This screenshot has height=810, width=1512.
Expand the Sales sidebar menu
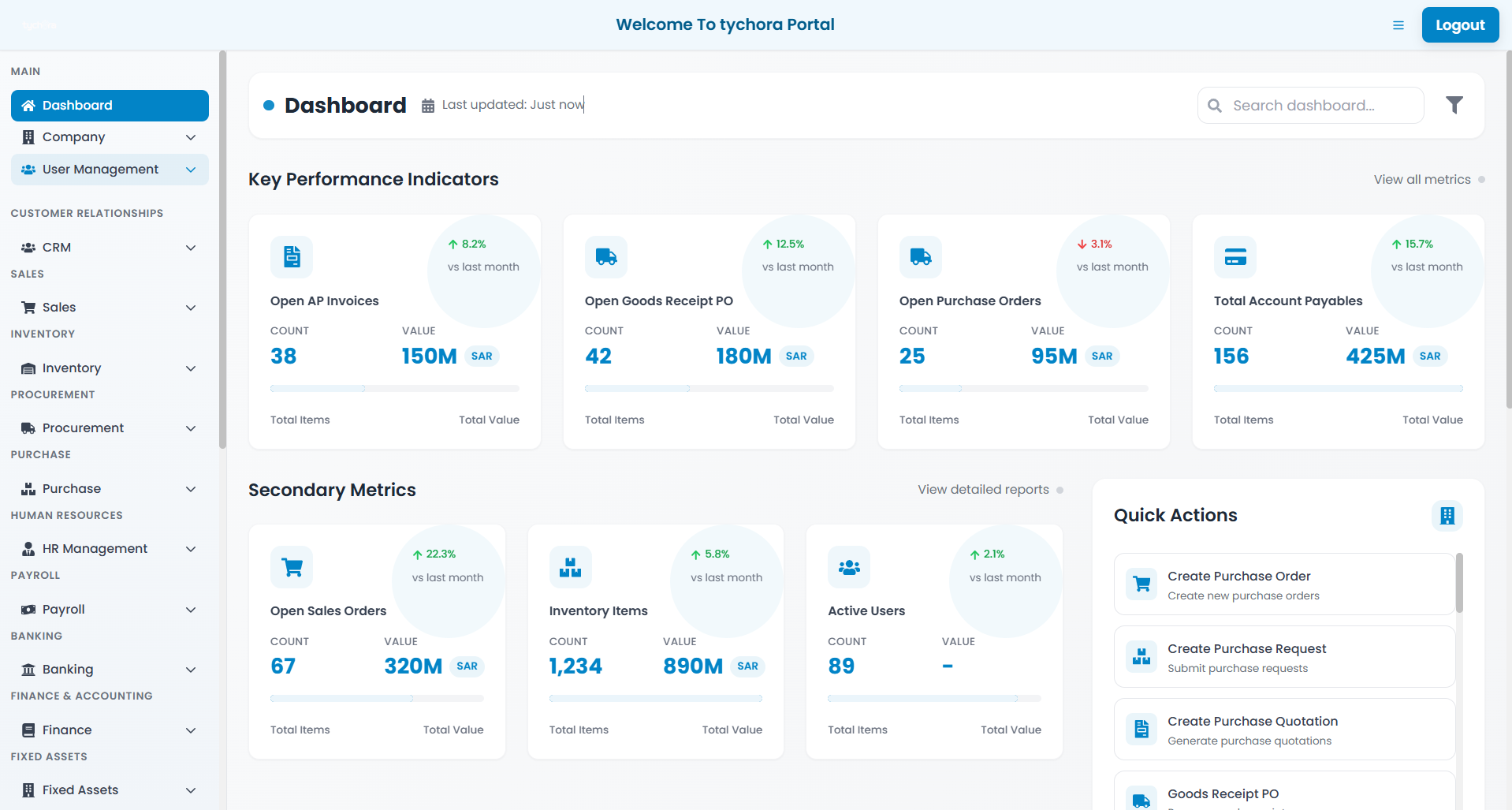[110, 308]
